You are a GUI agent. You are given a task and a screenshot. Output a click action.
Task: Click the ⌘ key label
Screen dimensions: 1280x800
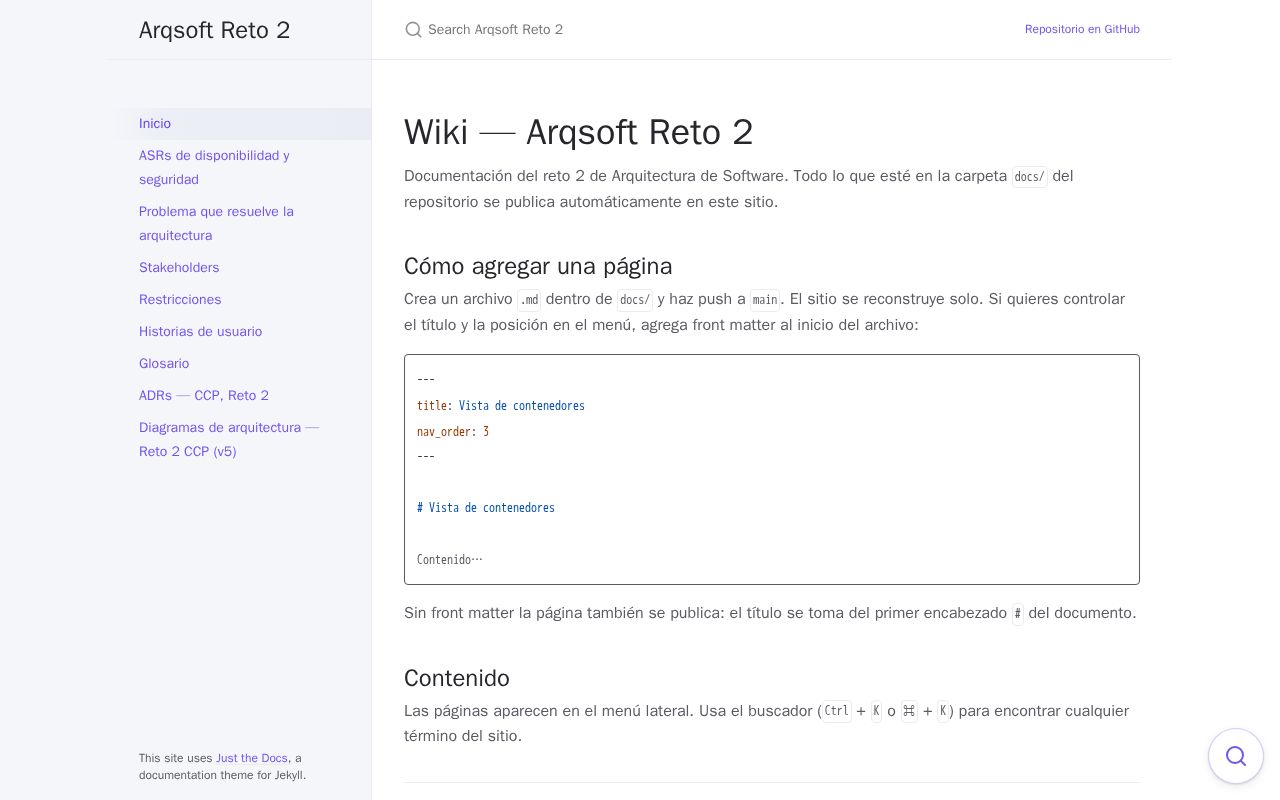(909, 712)
